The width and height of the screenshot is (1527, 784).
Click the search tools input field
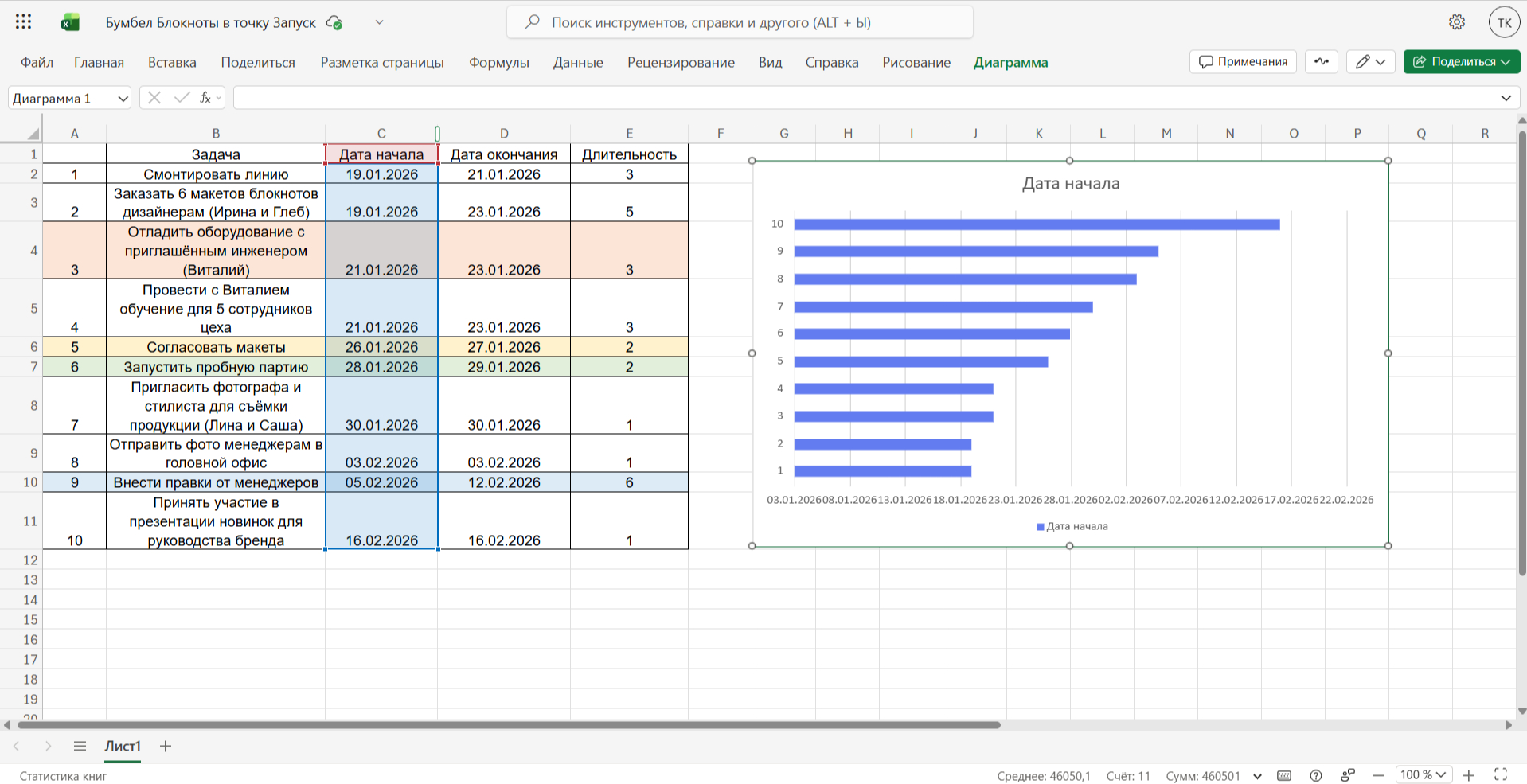(740, 22)
